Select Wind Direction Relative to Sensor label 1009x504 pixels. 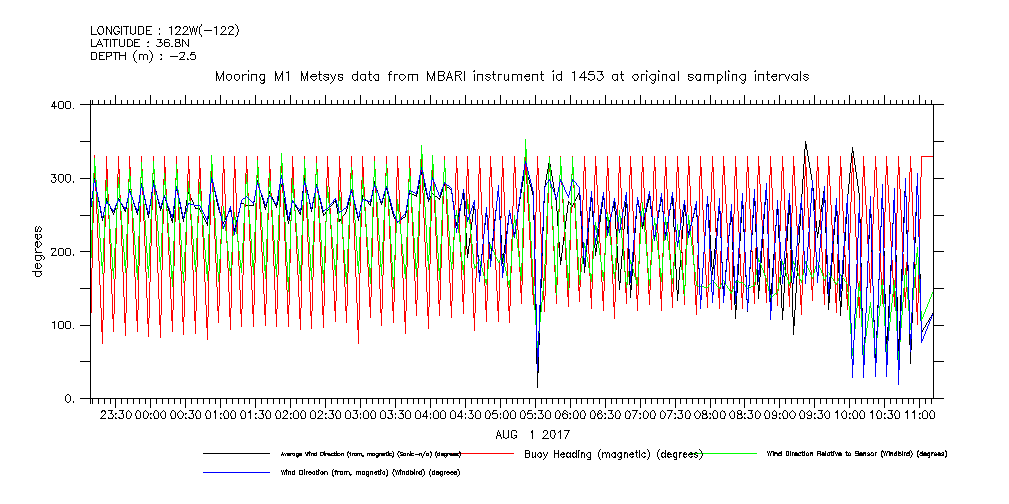click(856, 454)
